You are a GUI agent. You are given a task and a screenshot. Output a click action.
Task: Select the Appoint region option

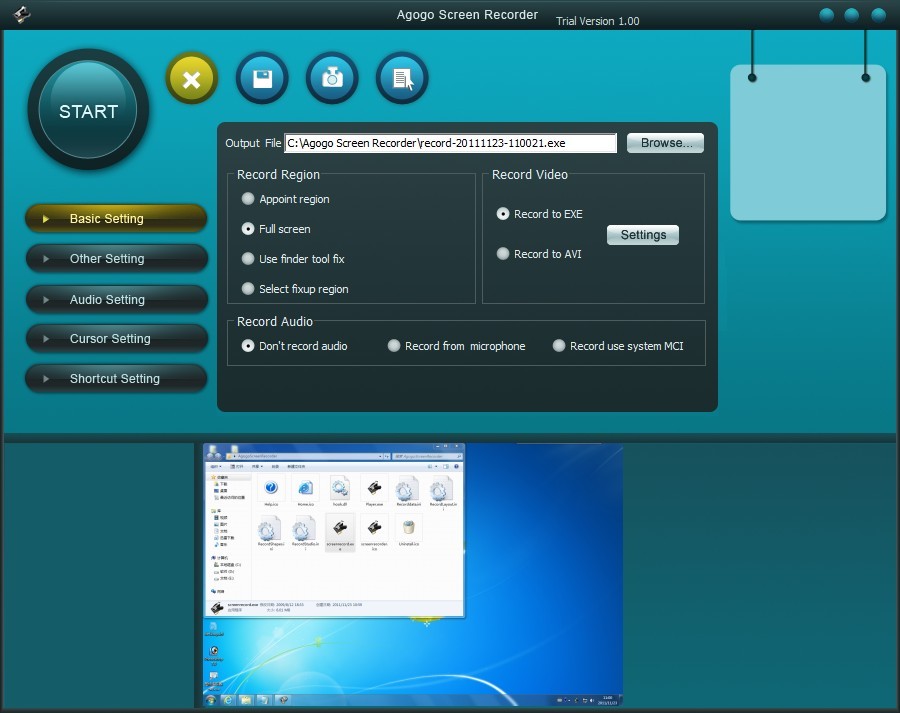pos(249,199)
